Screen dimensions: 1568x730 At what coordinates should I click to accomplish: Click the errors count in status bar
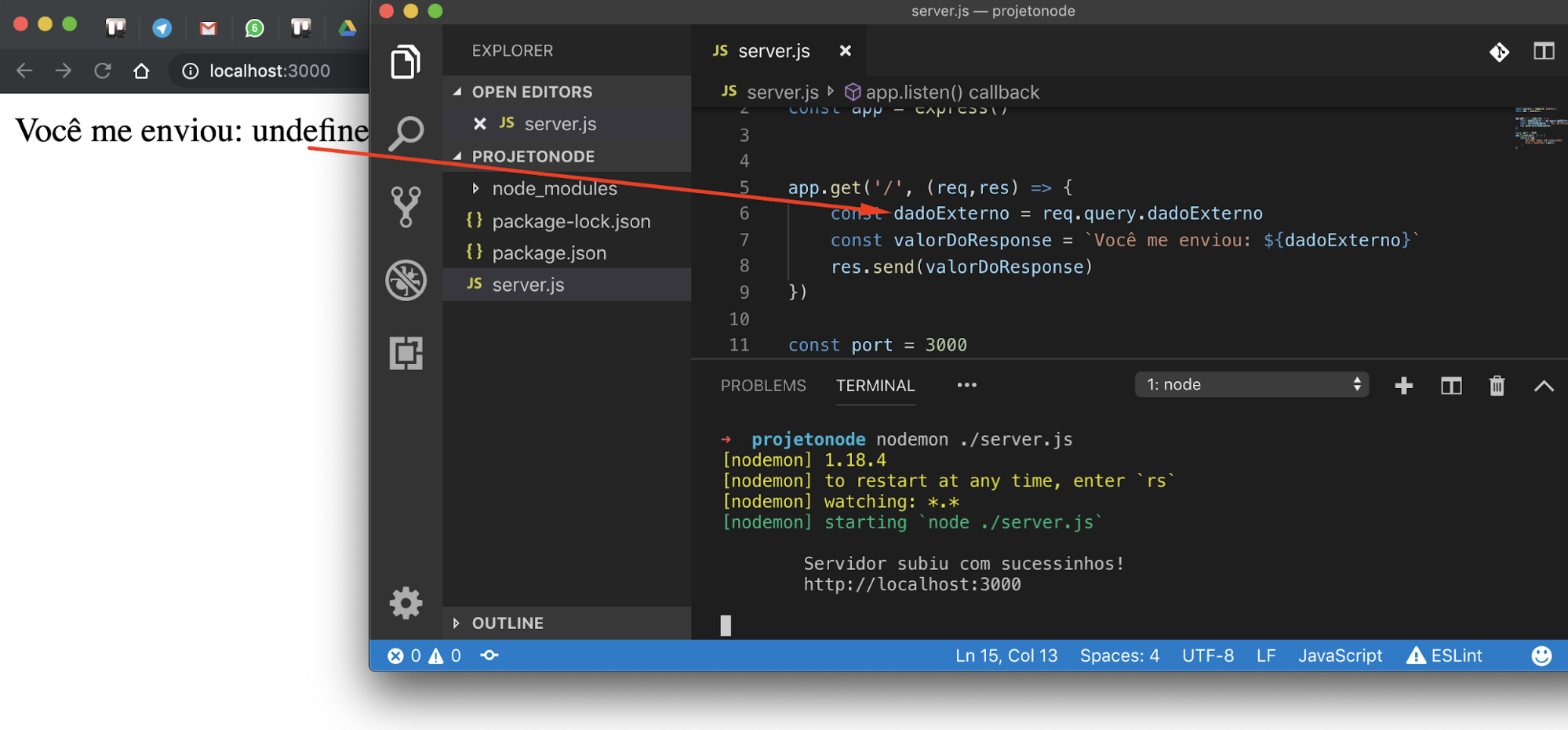tap(404, 656)
